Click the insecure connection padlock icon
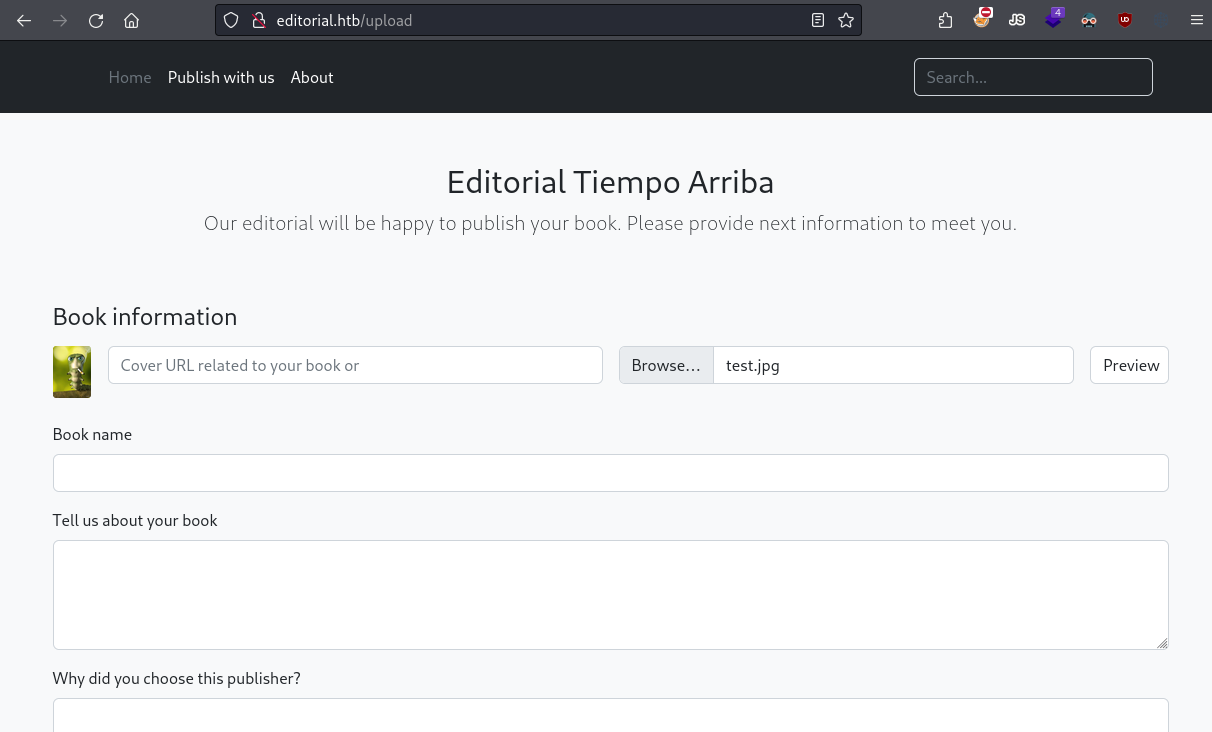This screenshot has height=732, width=1212. (x=257, y=20)
